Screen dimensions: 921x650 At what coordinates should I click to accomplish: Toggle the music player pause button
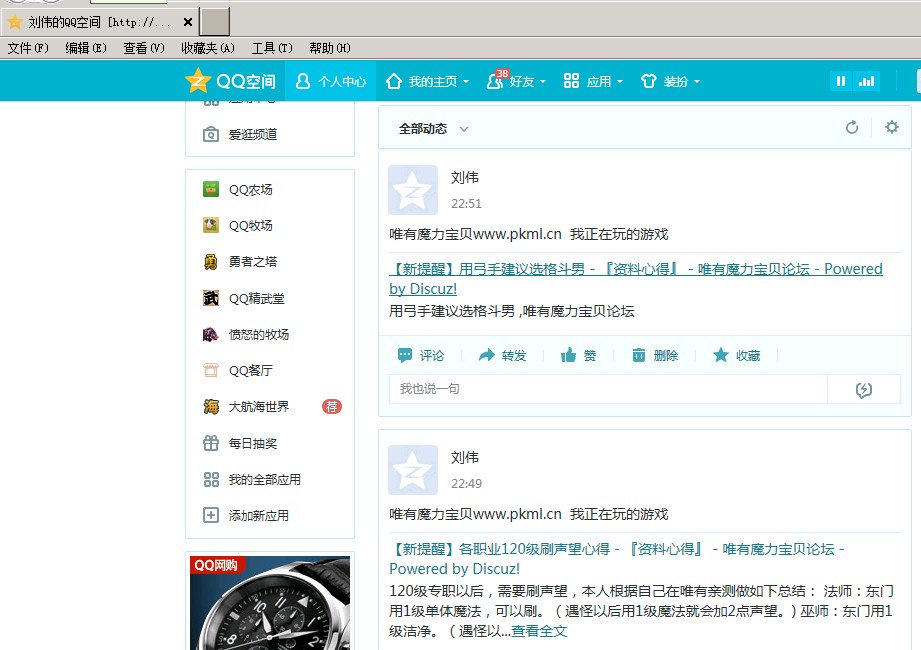tap(841, 81)
